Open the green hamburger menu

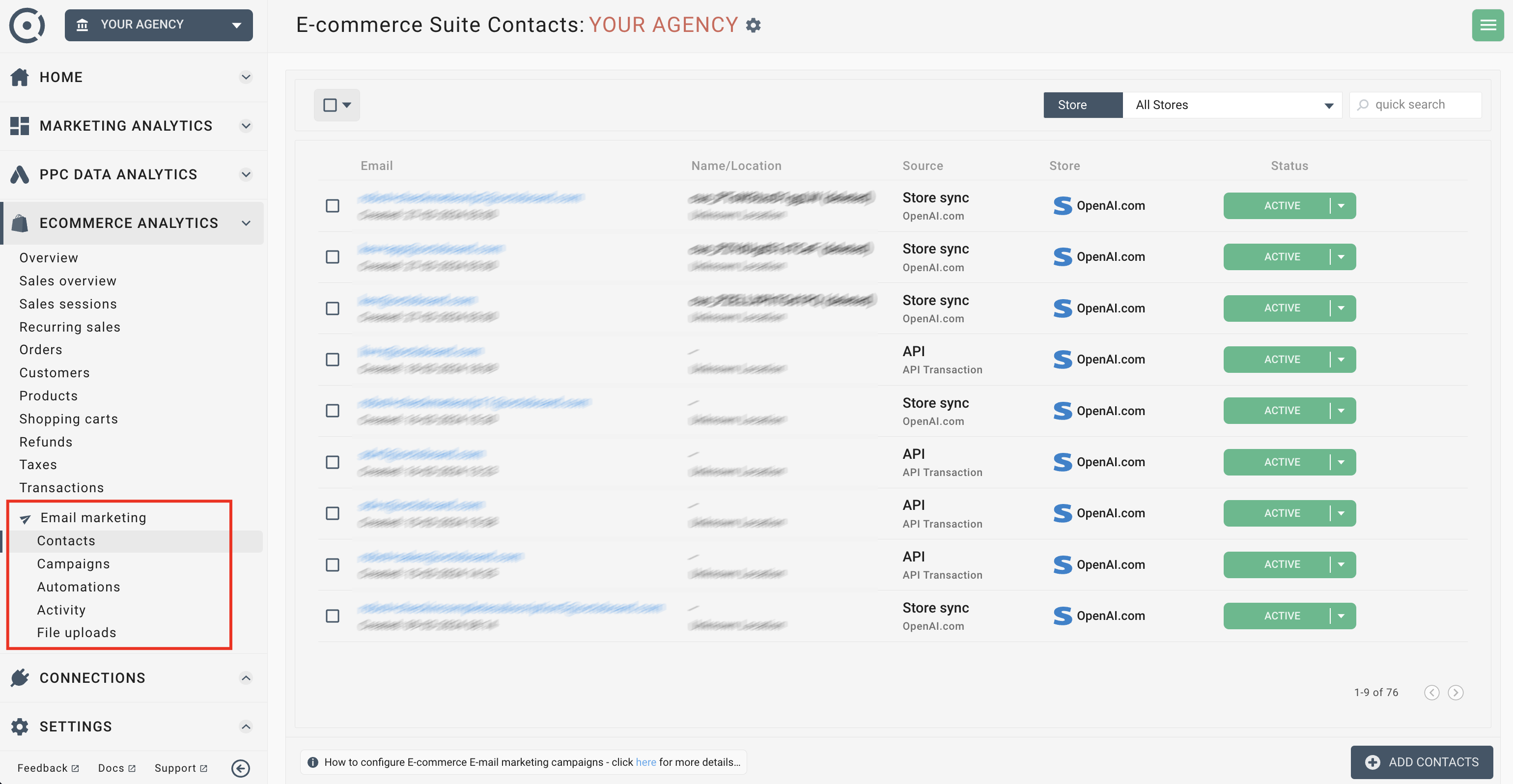click(x=1488, y=25)
